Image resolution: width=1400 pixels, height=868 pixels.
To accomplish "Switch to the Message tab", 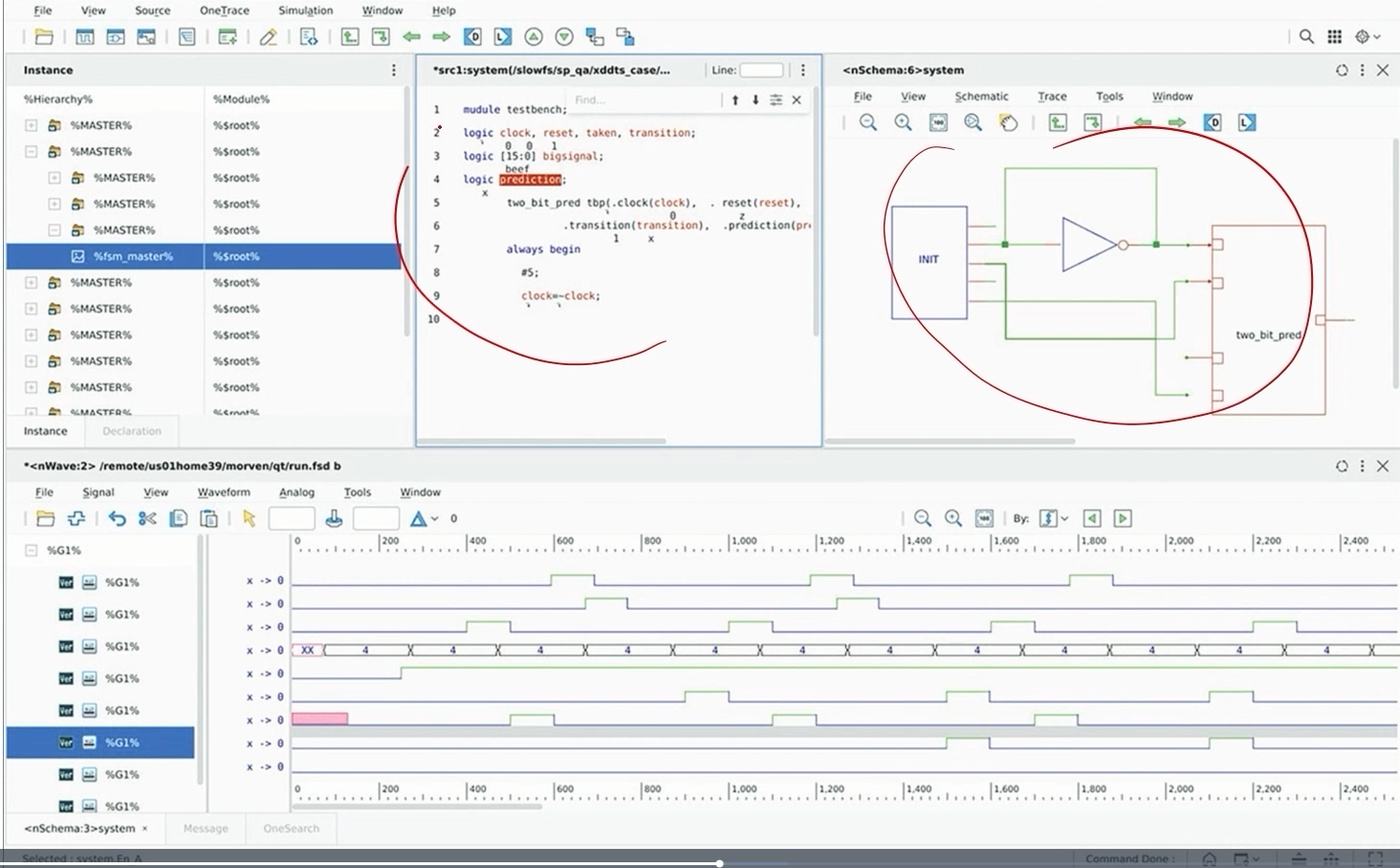I will pos(206,829).
